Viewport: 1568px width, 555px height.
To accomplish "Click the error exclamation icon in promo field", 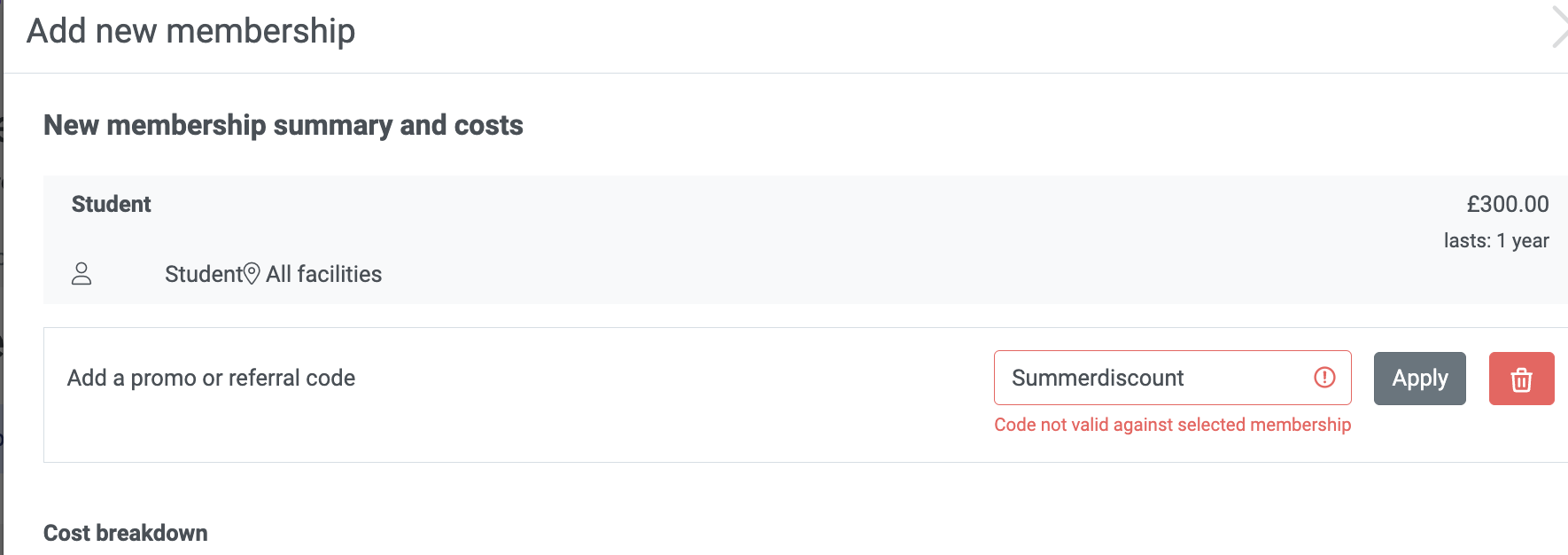I will tap(1324, 378).
